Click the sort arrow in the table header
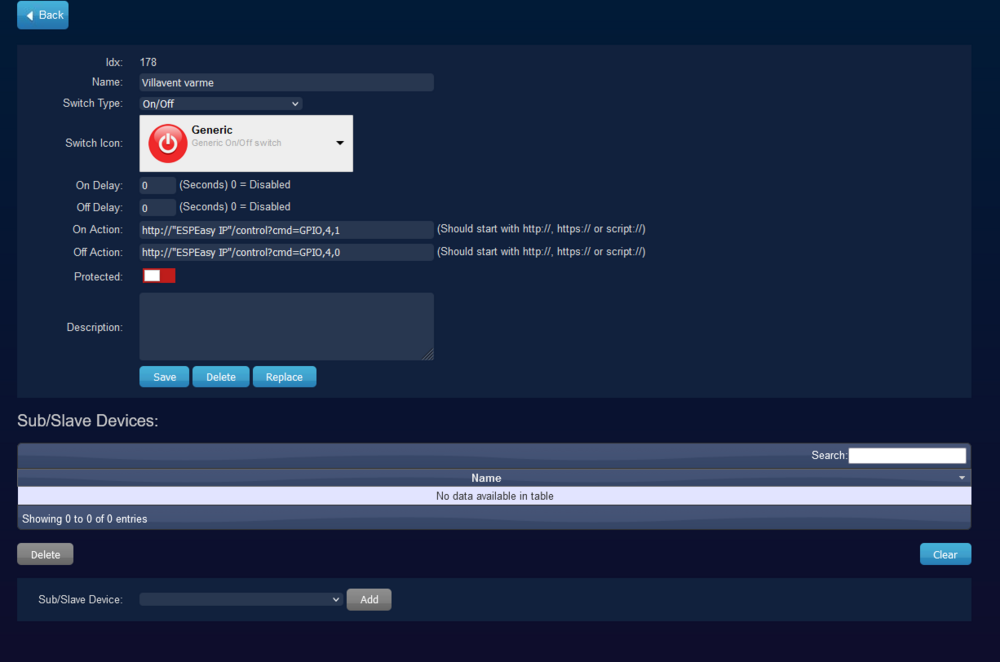Screen dimensions: 1000x662 [x=962, y=478]
